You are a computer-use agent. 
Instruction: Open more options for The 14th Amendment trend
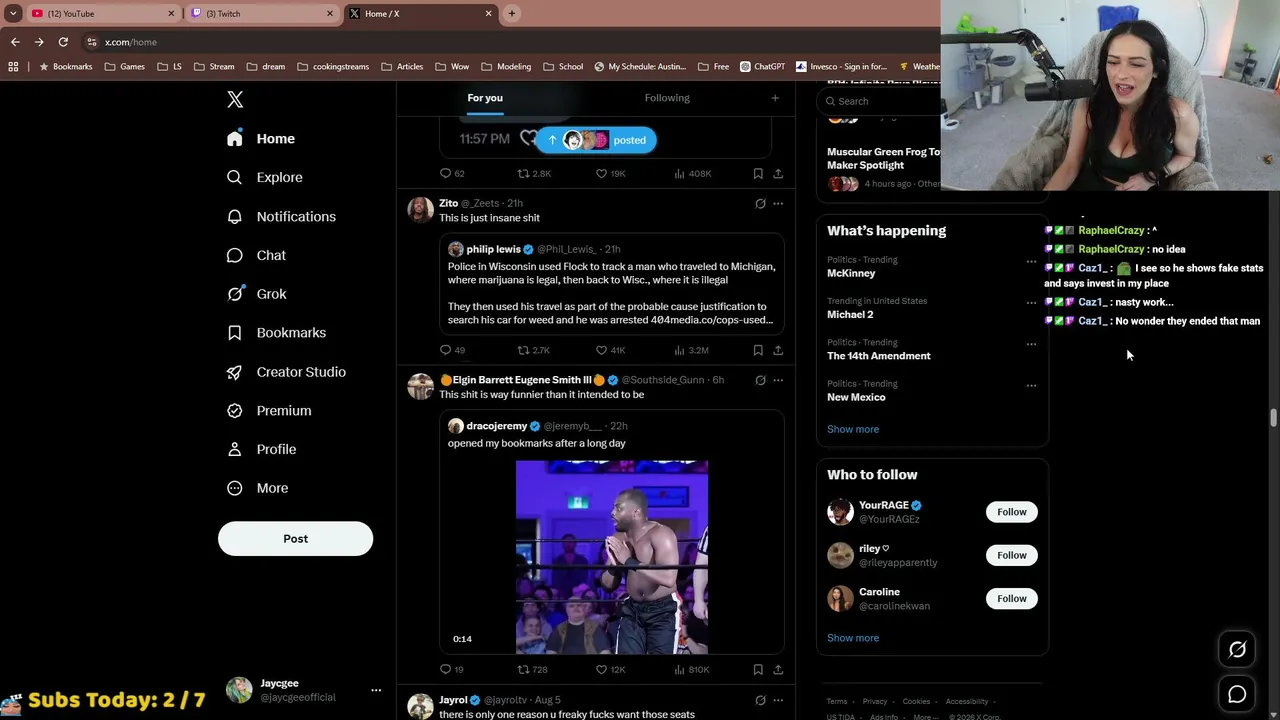click(1031, 344)
